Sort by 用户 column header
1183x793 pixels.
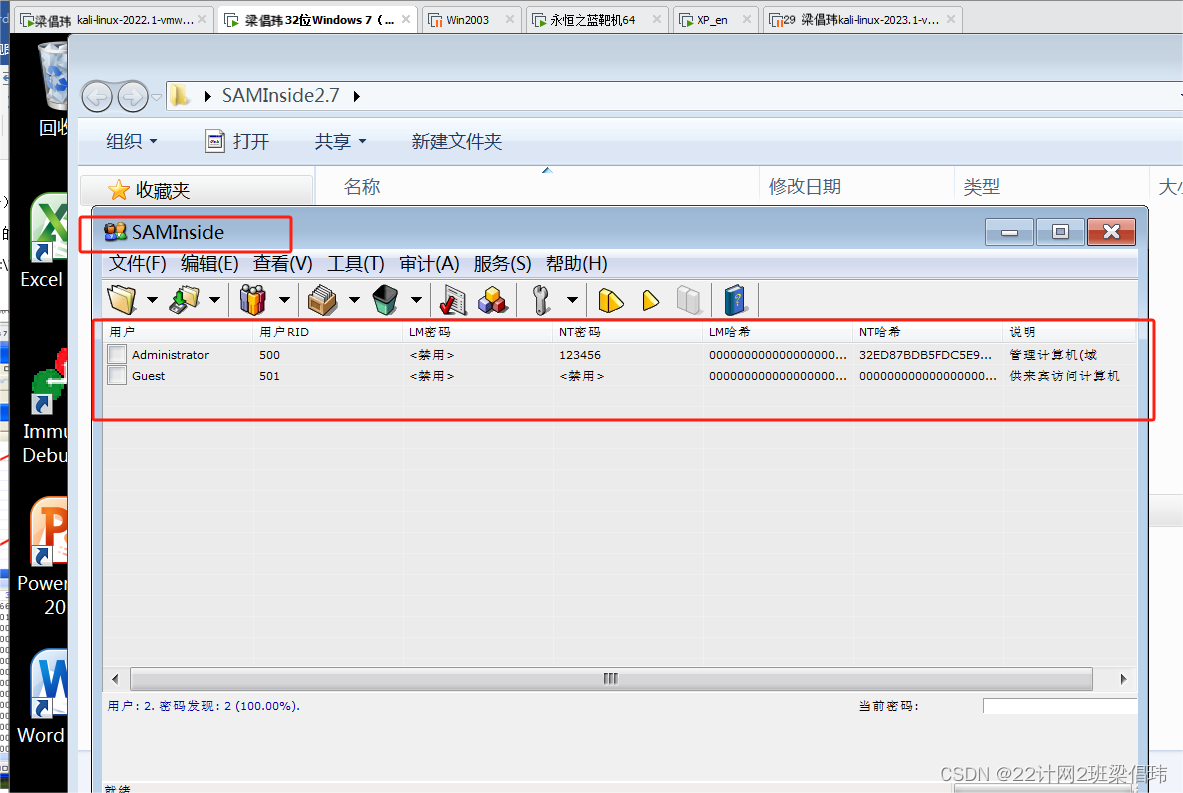pos(178,332)
